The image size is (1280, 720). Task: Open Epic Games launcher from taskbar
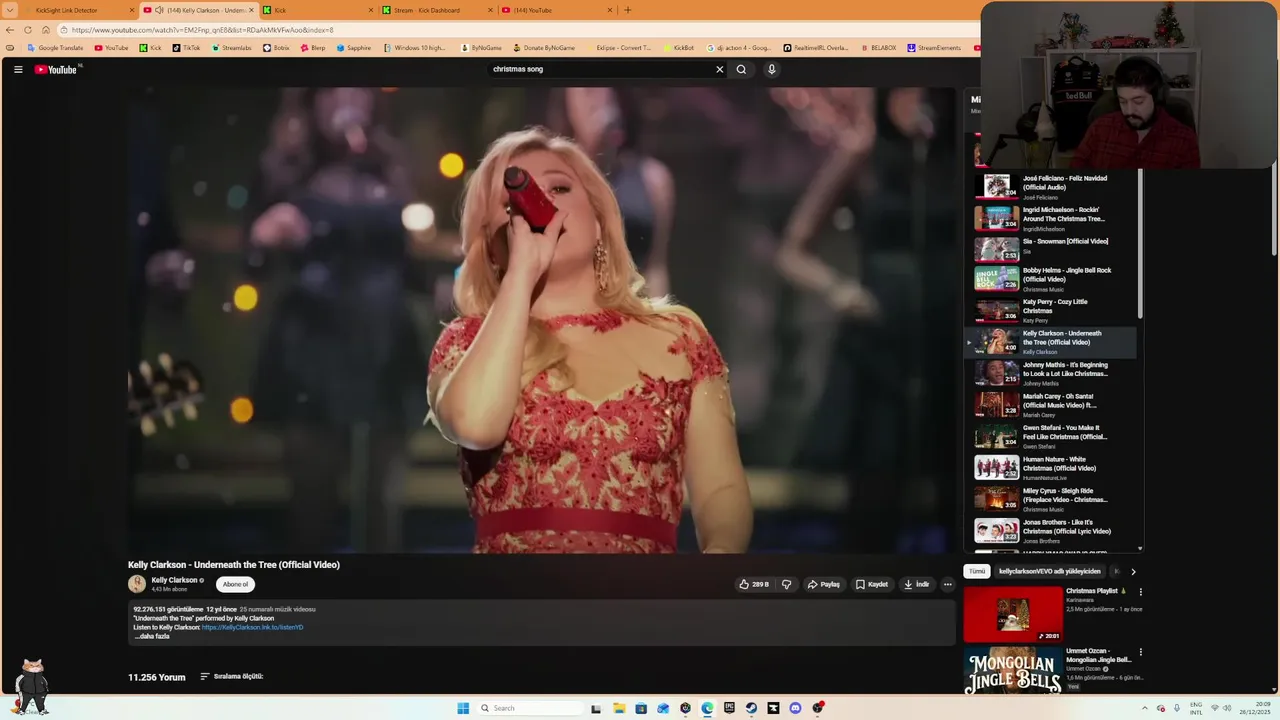pos(729,708)
